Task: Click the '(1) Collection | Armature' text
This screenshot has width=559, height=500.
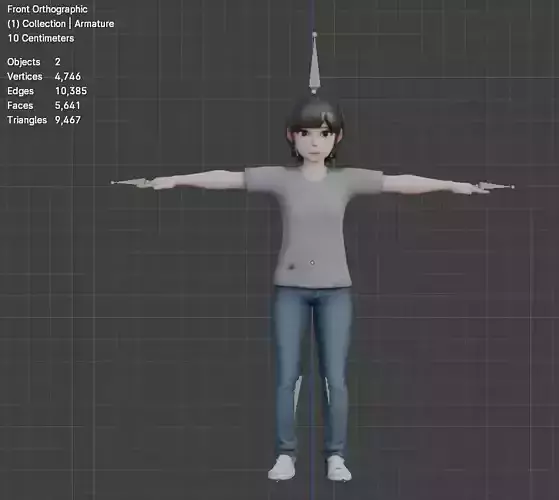Action: click(x=61, y=24)
